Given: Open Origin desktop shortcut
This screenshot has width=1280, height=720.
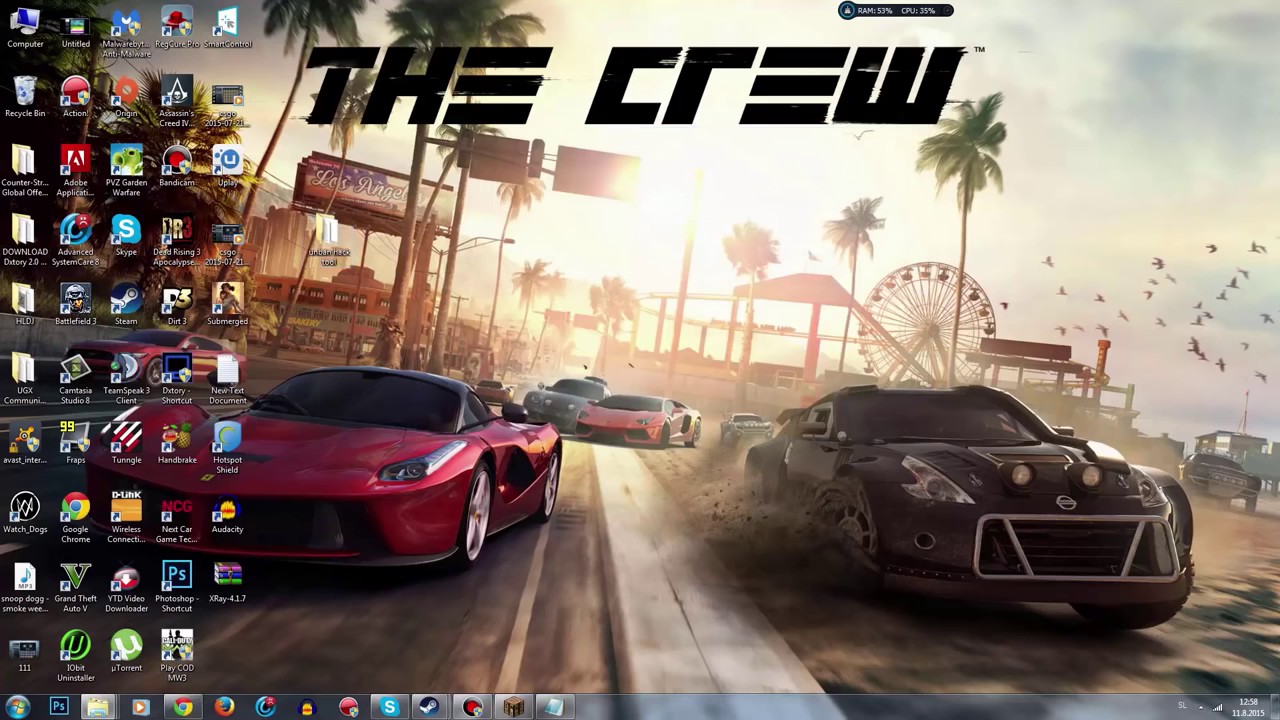Looking at the screenshot, I should pos(126,97).
